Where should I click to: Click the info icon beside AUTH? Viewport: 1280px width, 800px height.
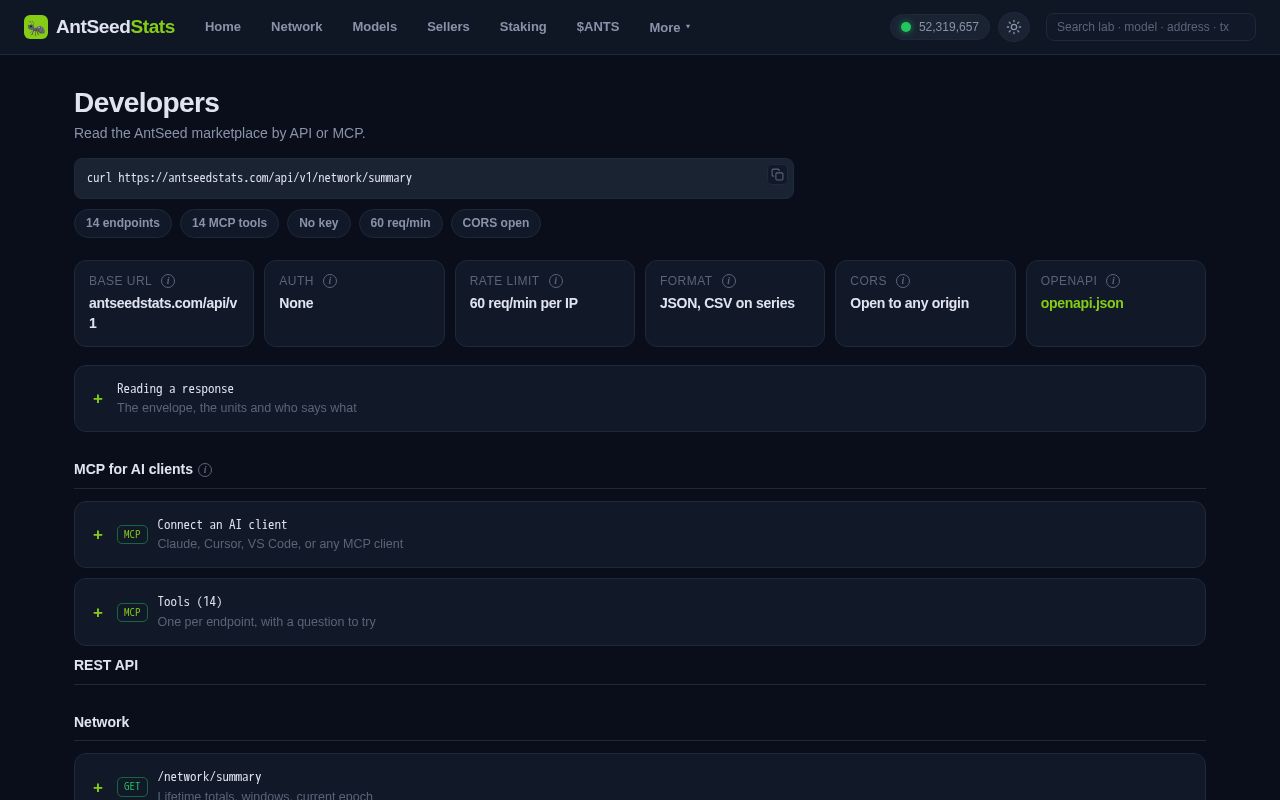pyautogui.click(x=330, y=281)
